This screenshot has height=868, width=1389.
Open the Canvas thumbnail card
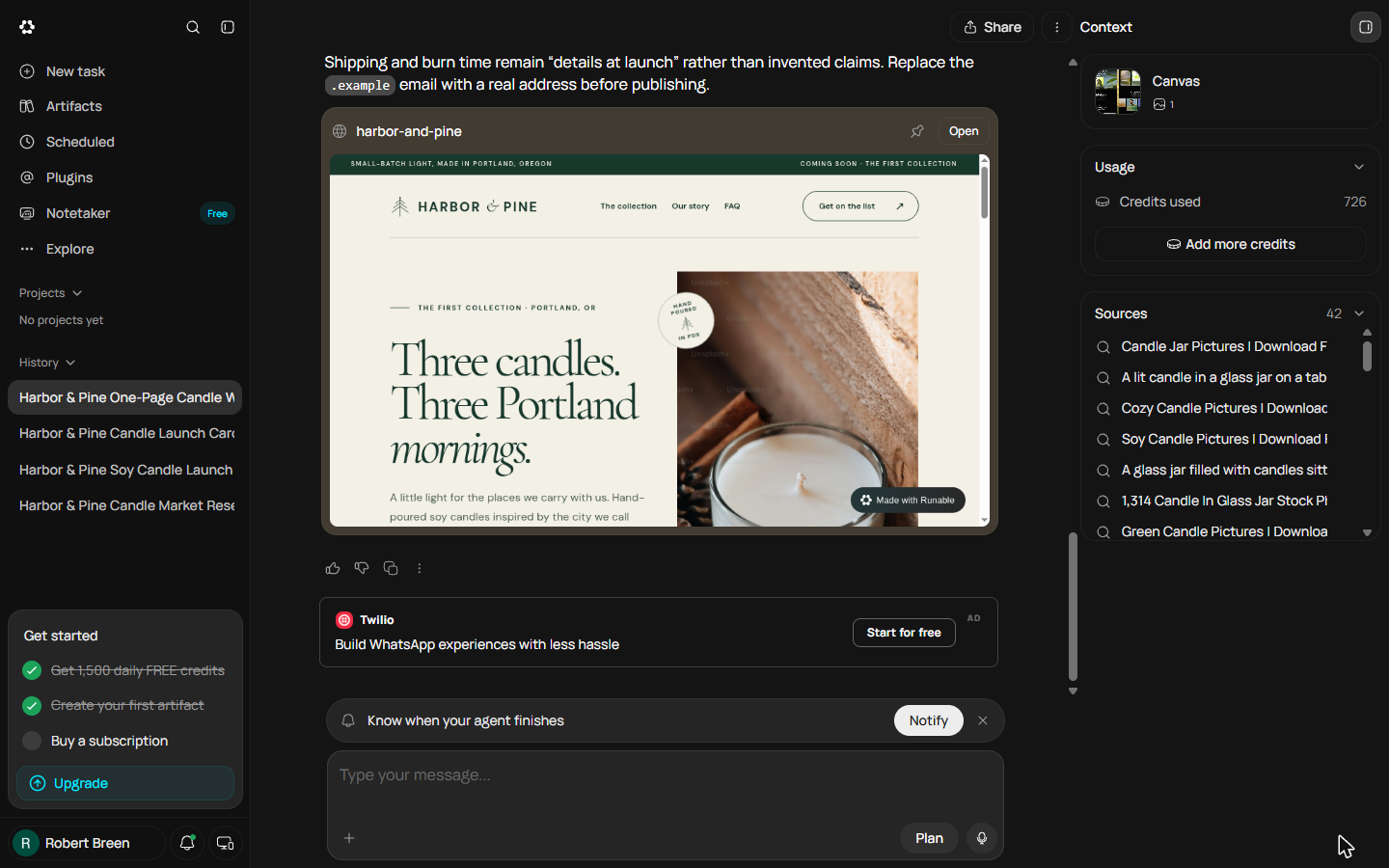1231,92
